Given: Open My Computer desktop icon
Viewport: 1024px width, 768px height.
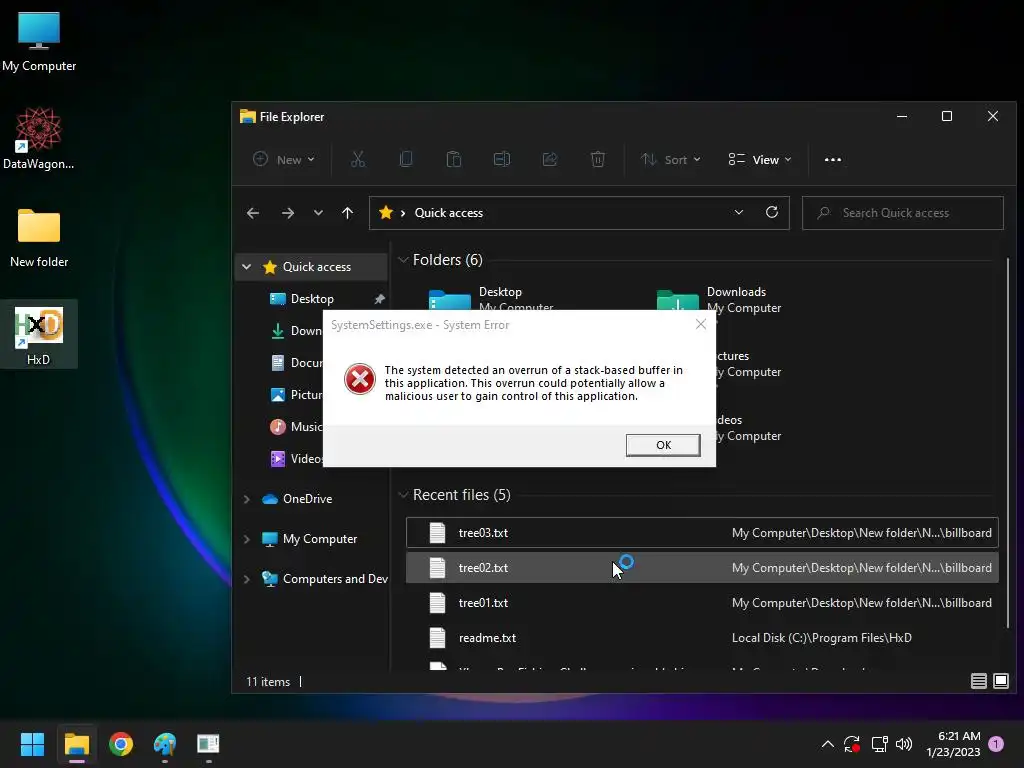Looking at the screenshot, I should click(x=39, y=42).
